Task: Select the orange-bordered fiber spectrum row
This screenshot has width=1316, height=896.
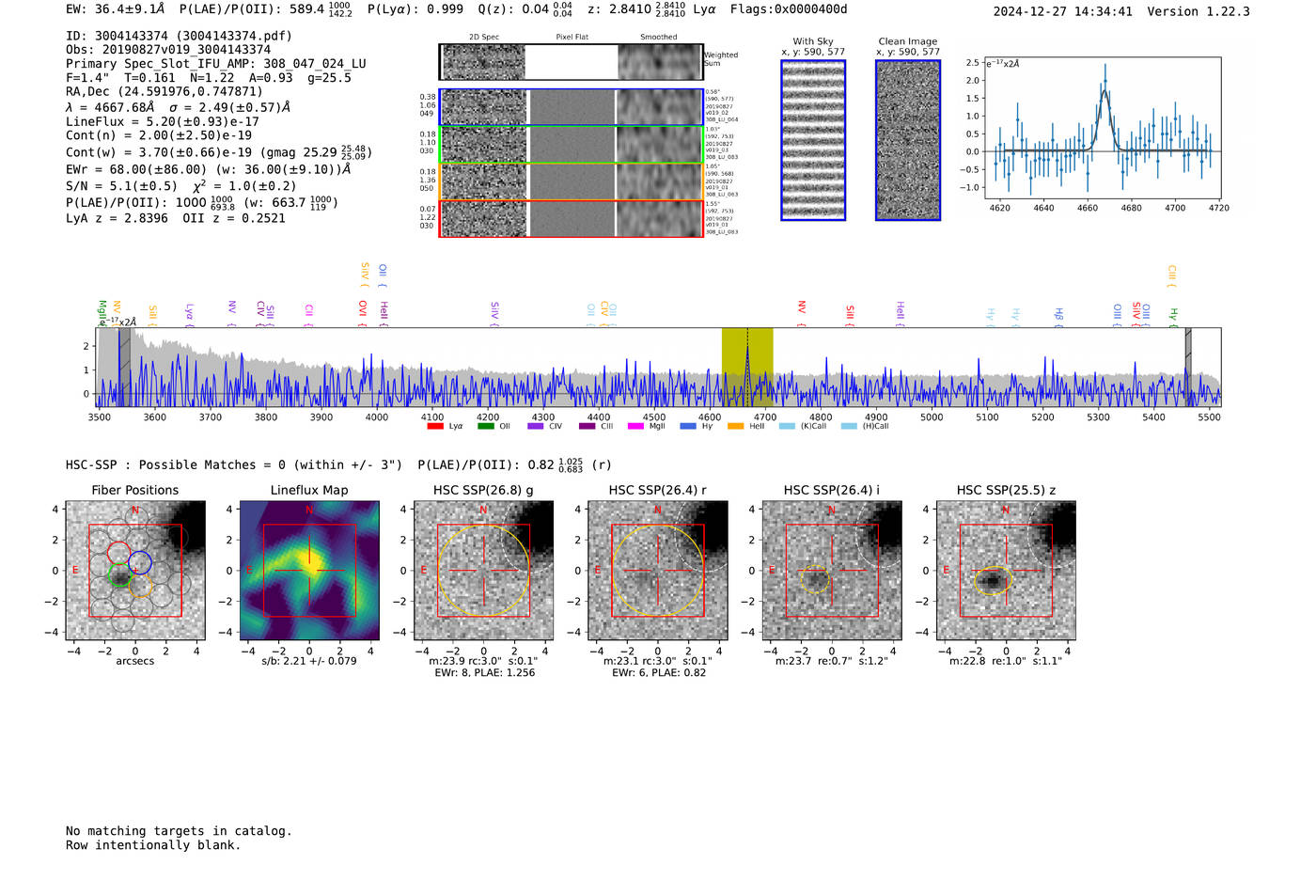Action: coord(571,181)
